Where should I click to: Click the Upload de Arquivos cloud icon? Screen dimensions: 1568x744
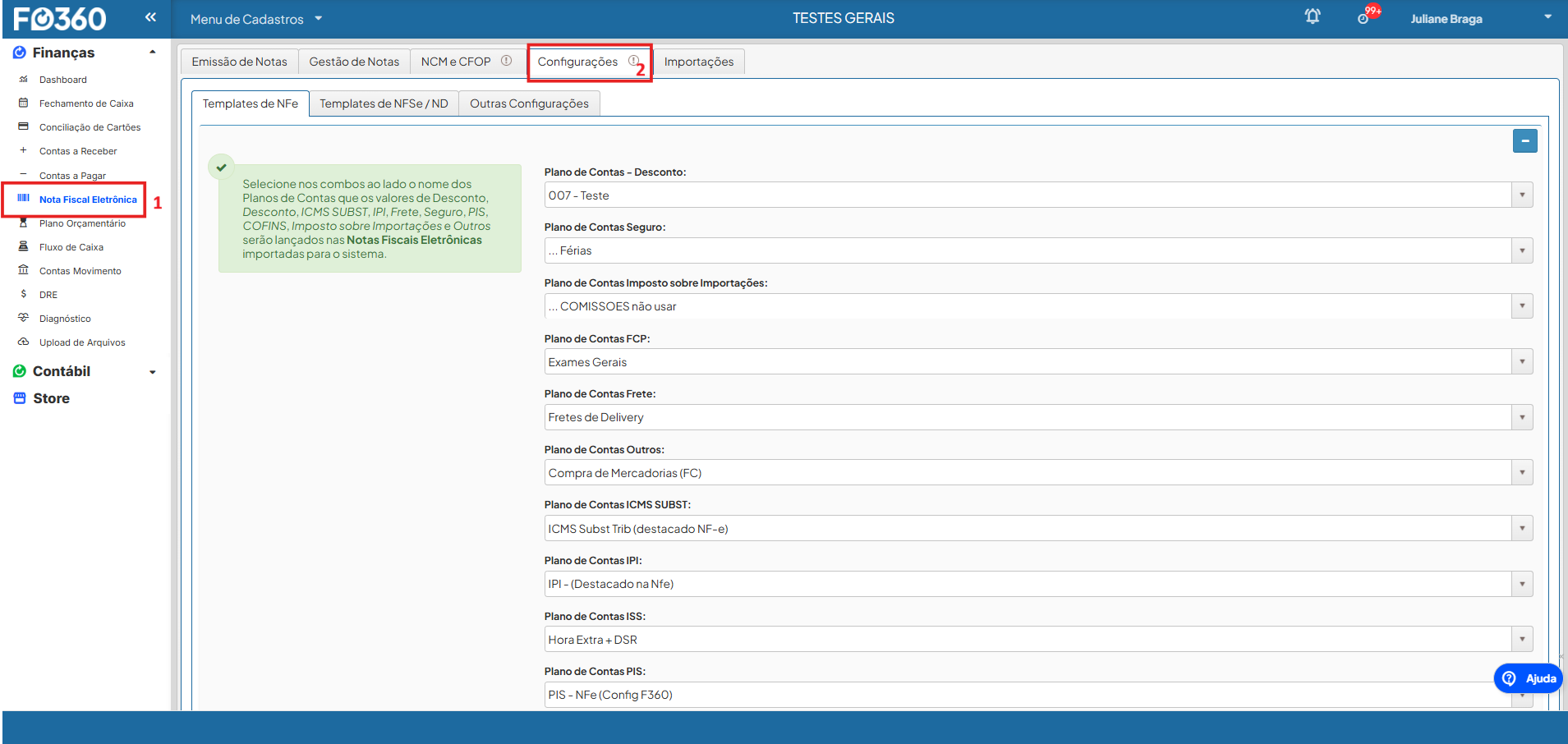(x=24, y=342)
